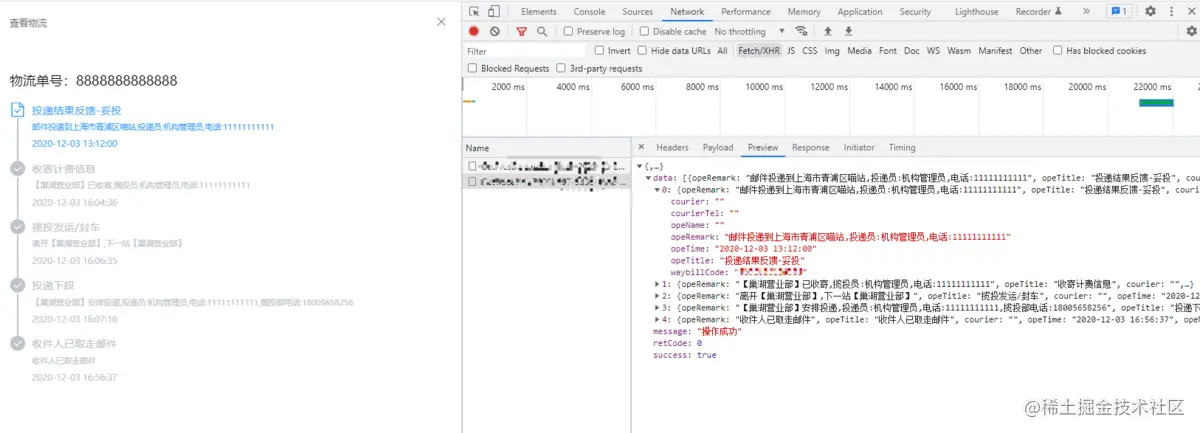Click the green bar in the timeline overview
This screenshot has height=433, width=1200.
click(1156, 103)
